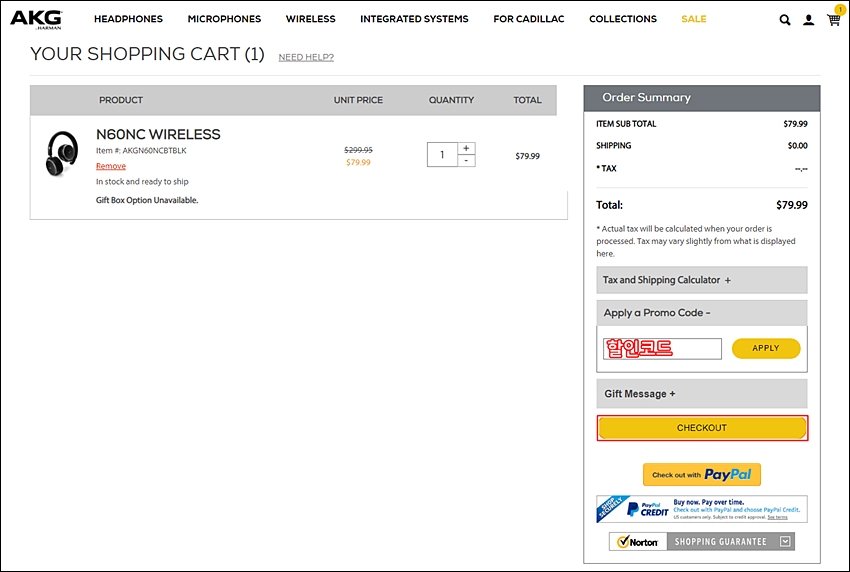Remove the N60NC Wireless from cart

(111, 166)
